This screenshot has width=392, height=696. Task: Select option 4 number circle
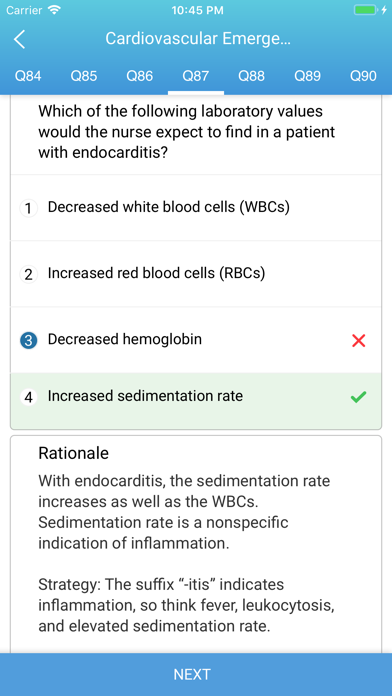[29, 397]
